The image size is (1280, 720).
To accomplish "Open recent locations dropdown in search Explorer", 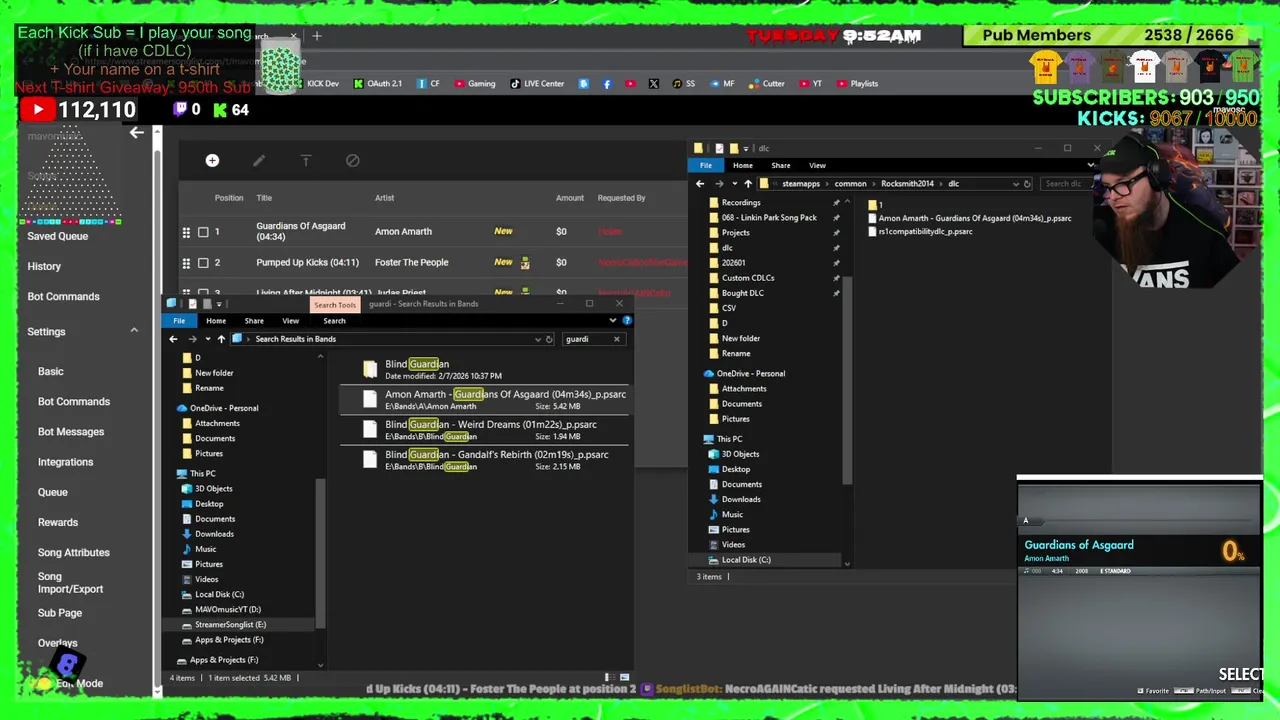I will 207,339.
